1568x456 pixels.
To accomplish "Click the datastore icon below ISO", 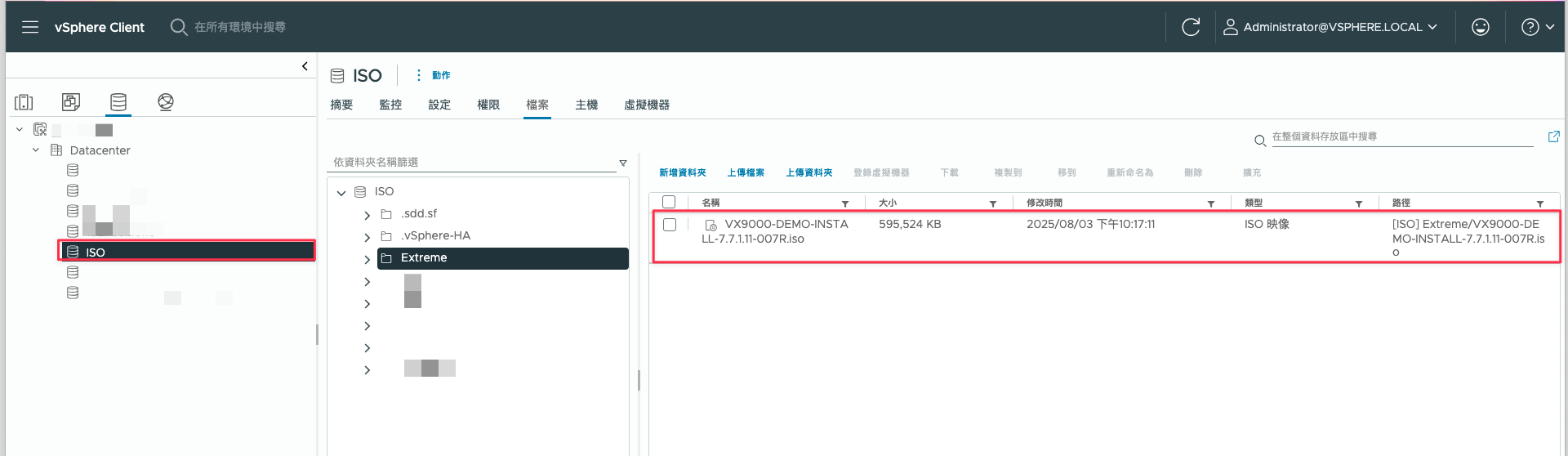I will (x=73, y=272).
